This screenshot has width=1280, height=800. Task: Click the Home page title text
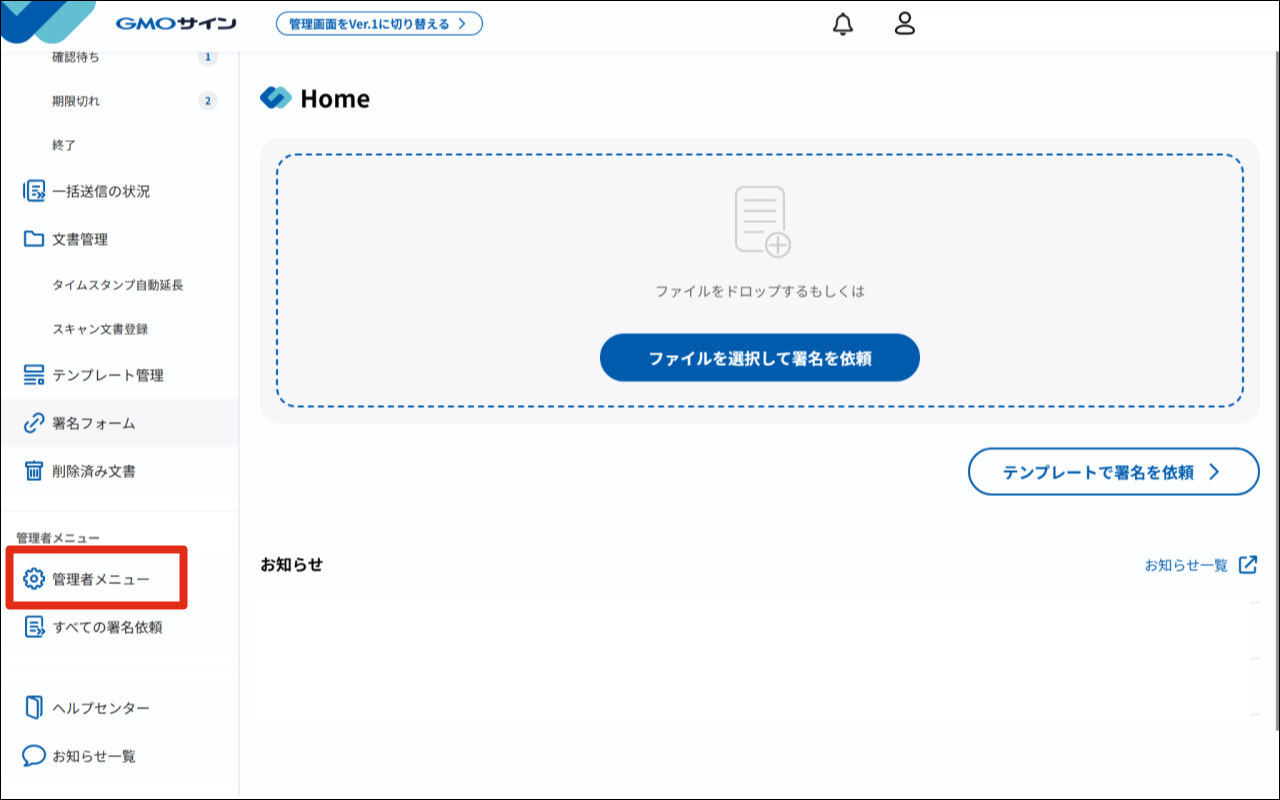335,98
